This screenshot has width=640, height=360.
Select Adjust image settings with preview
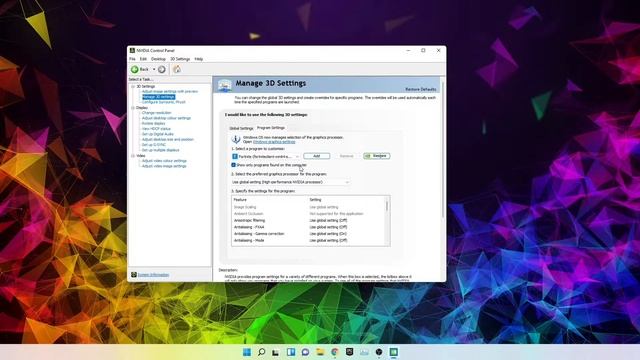[170, 91]
